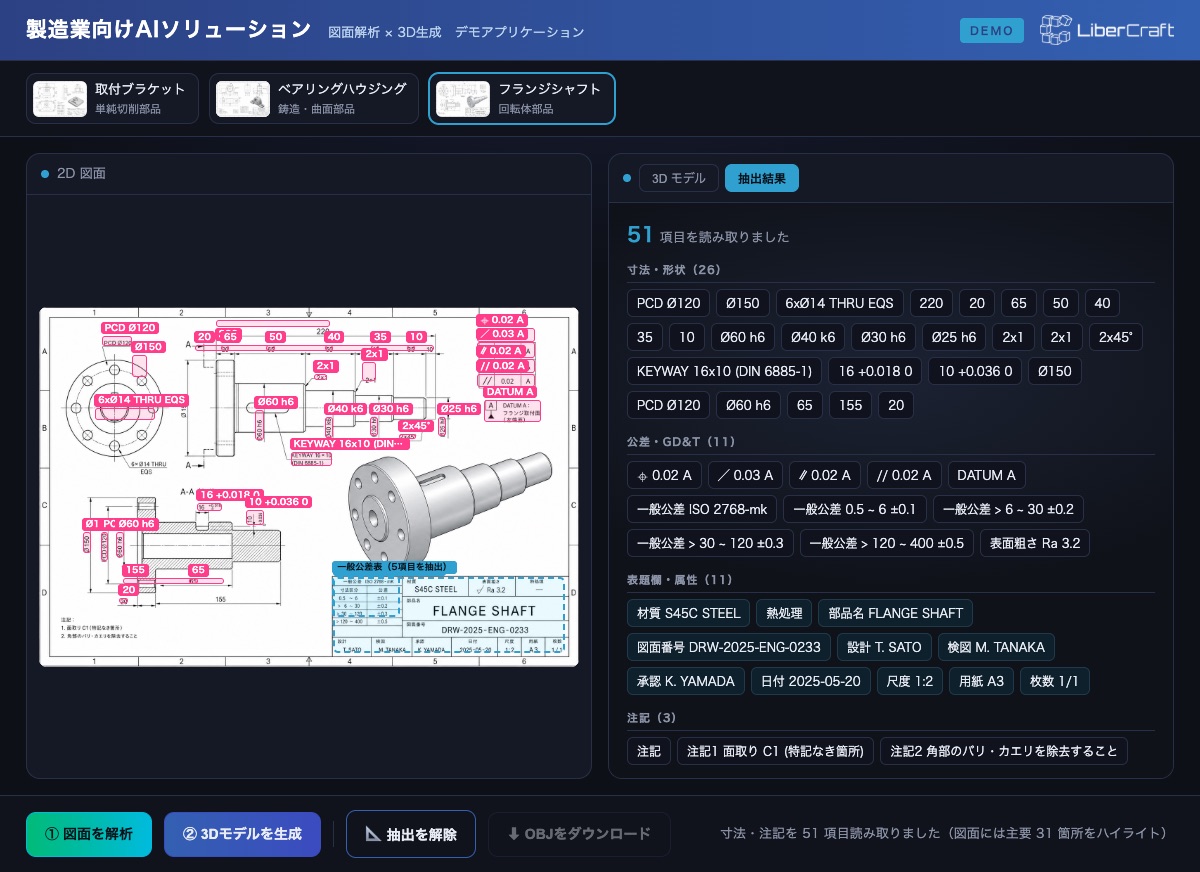Click the Ø25 h6 result chip

pyautogui.click(x=954, y=338)
